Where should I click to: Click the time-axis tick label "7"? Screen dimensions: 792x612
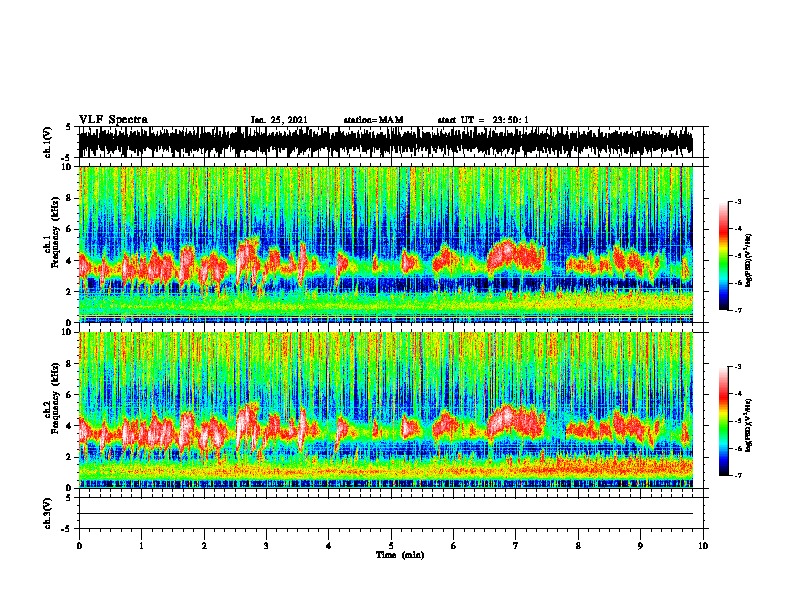[x=516, y=546]
